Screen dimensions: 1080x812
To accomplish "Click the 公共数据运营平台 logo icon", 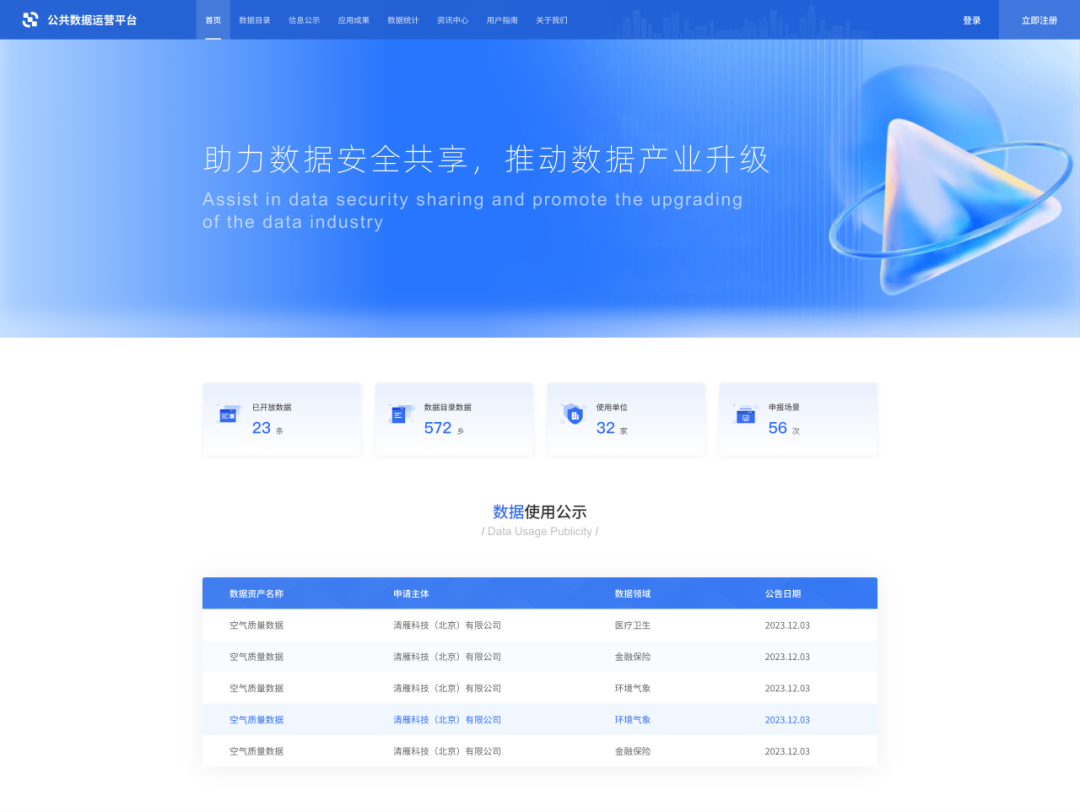I will [x=30, y=20].
